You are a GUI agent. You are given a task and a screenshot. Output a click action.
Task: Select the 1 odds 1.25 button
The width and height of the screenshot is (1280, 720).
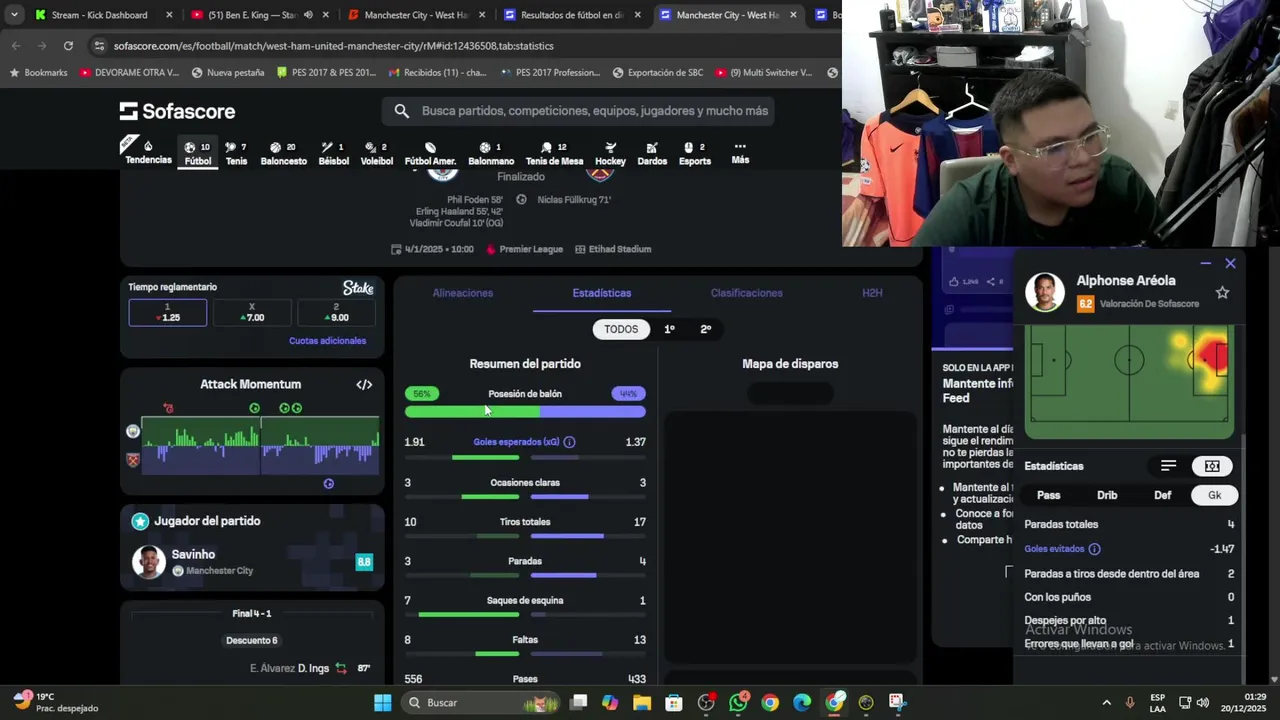(168, 313)
